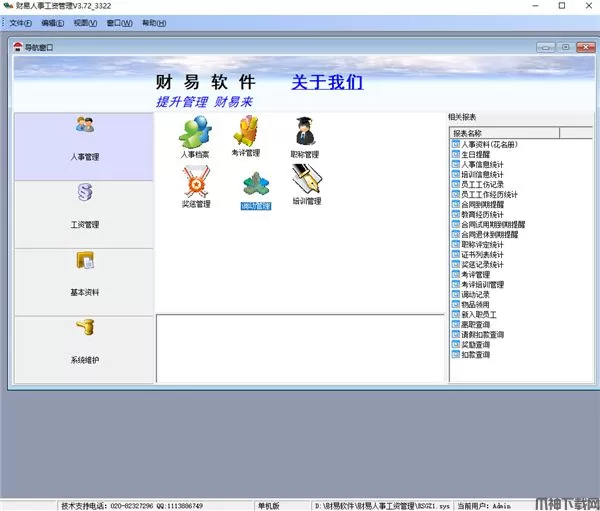Open the 合同退休到期提醒 report

tap(485, 234)
